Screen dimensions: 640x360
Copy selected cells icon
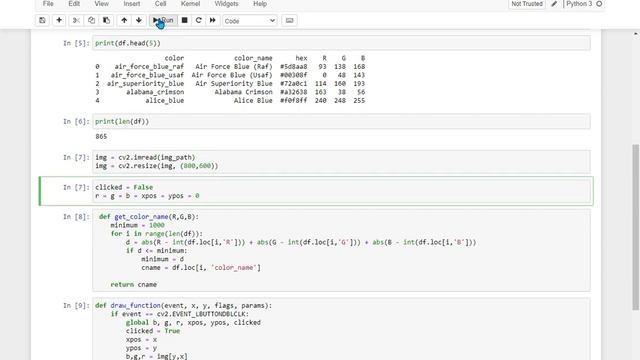click(x=91, y=20)
